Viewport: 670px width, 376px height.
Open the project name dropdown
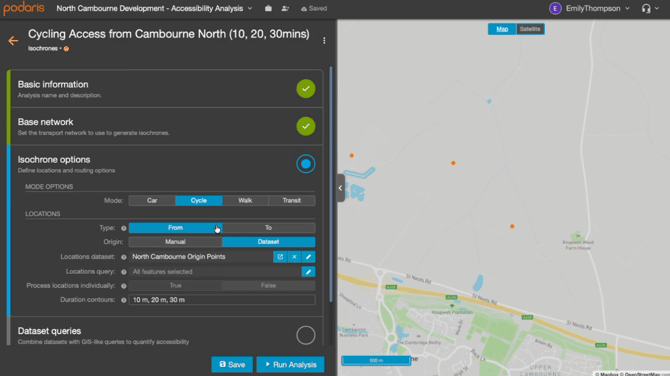coord(250,9)
